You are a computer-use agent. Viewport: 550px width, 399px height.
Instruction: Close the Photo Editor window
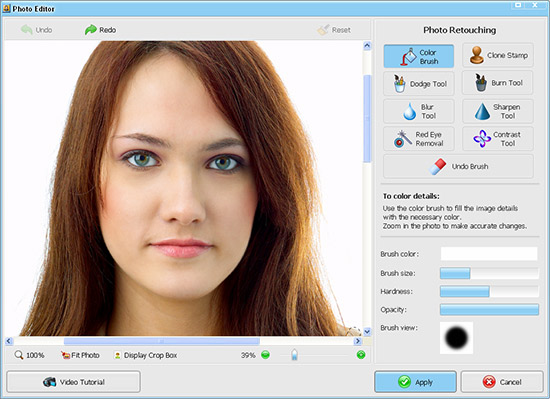pos(535,5)
